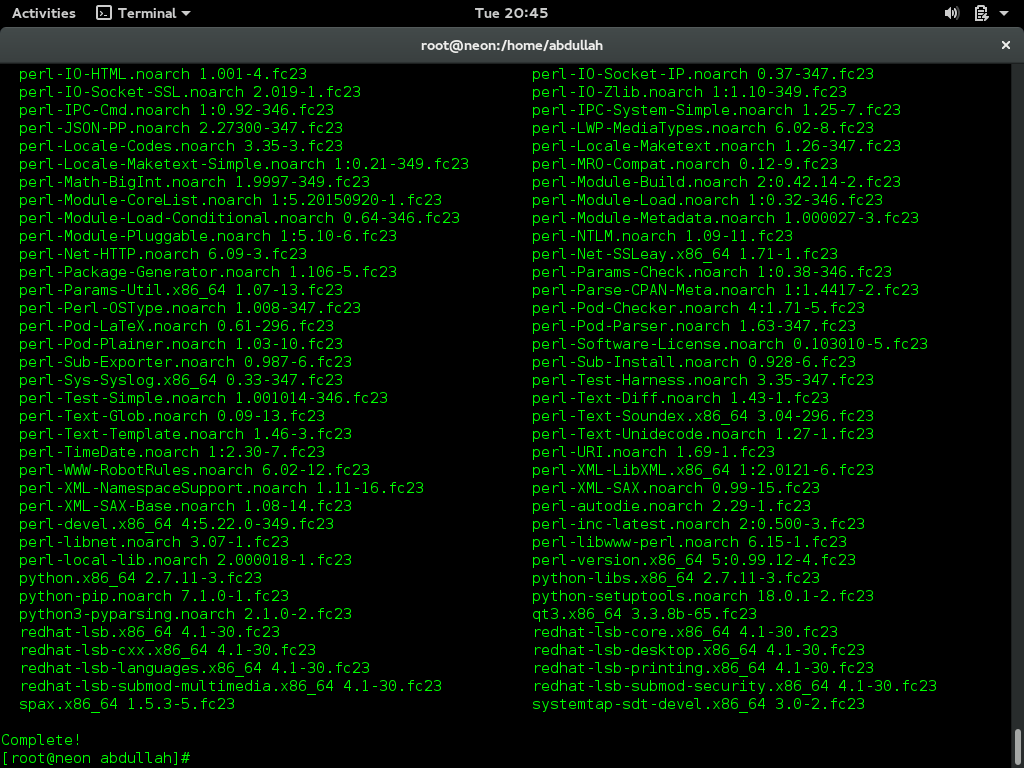Select spax.x86_64 1.5.3-5.fc23 line

tap(127, 704)
